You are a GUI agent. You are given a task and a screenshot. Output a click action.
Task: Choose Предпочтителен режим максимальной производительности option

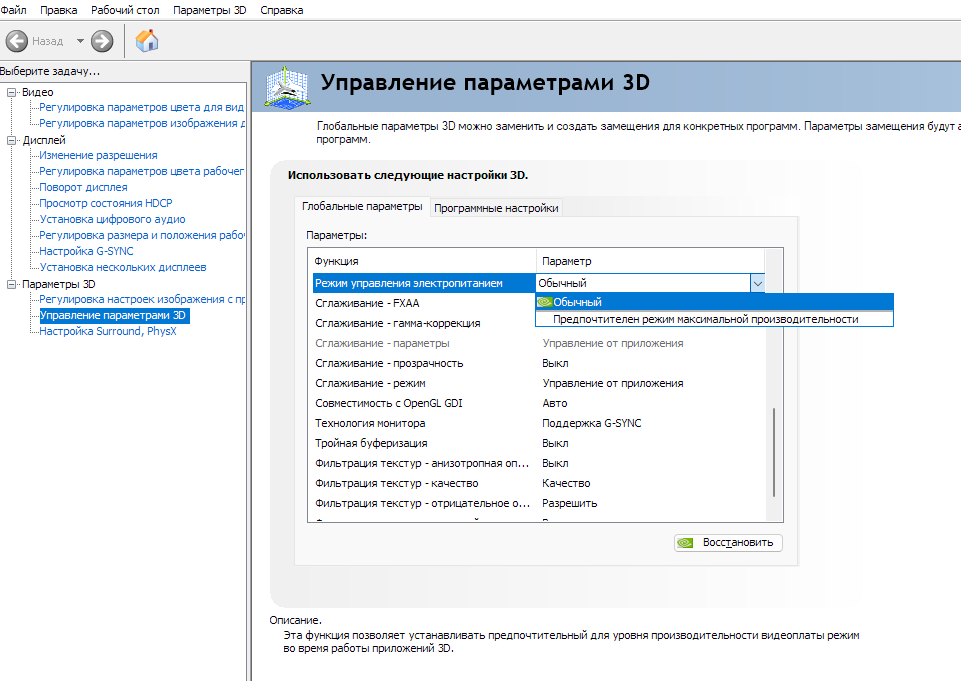click(x=705, y=319)
